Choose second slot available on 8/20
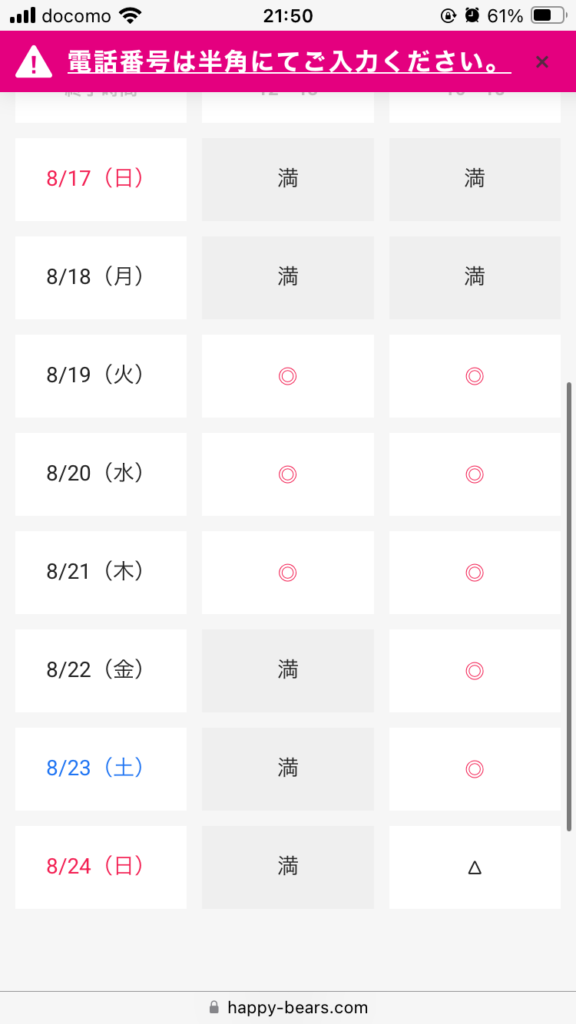The image size is (576, 1024). point(475,474)
